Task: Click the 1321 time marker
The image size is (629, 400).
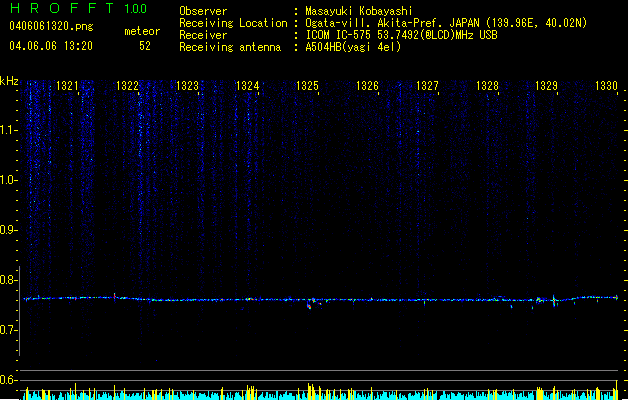Action: point(67,86)
